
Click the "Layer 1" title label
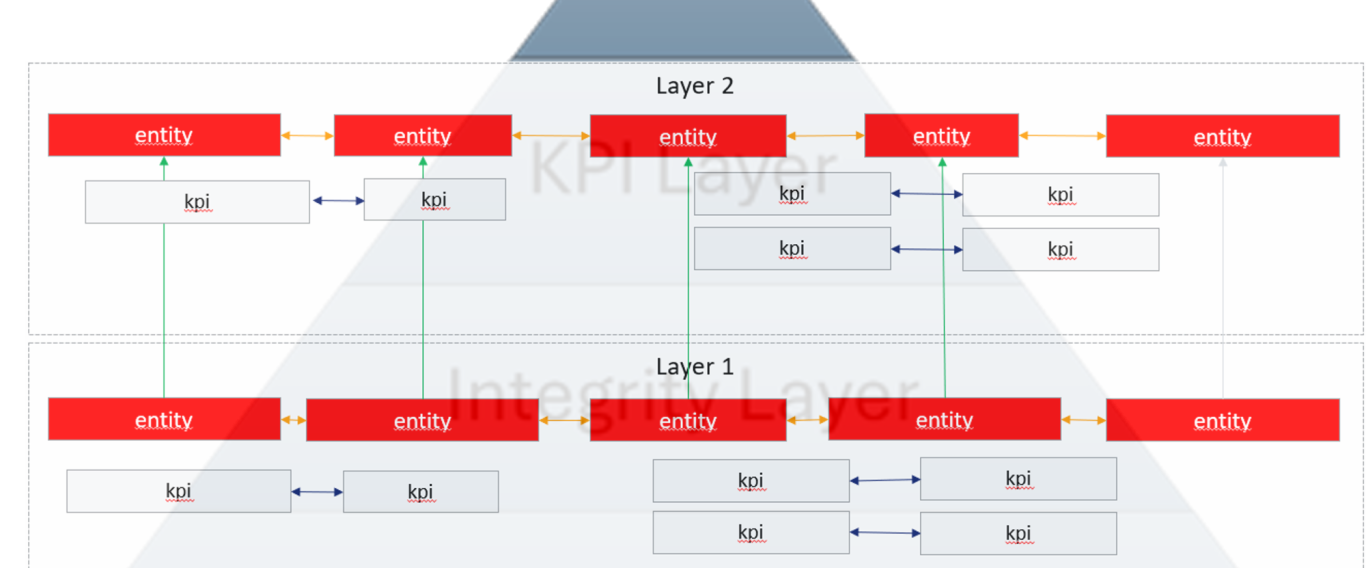pyautogui.click(x=694, y=367)
